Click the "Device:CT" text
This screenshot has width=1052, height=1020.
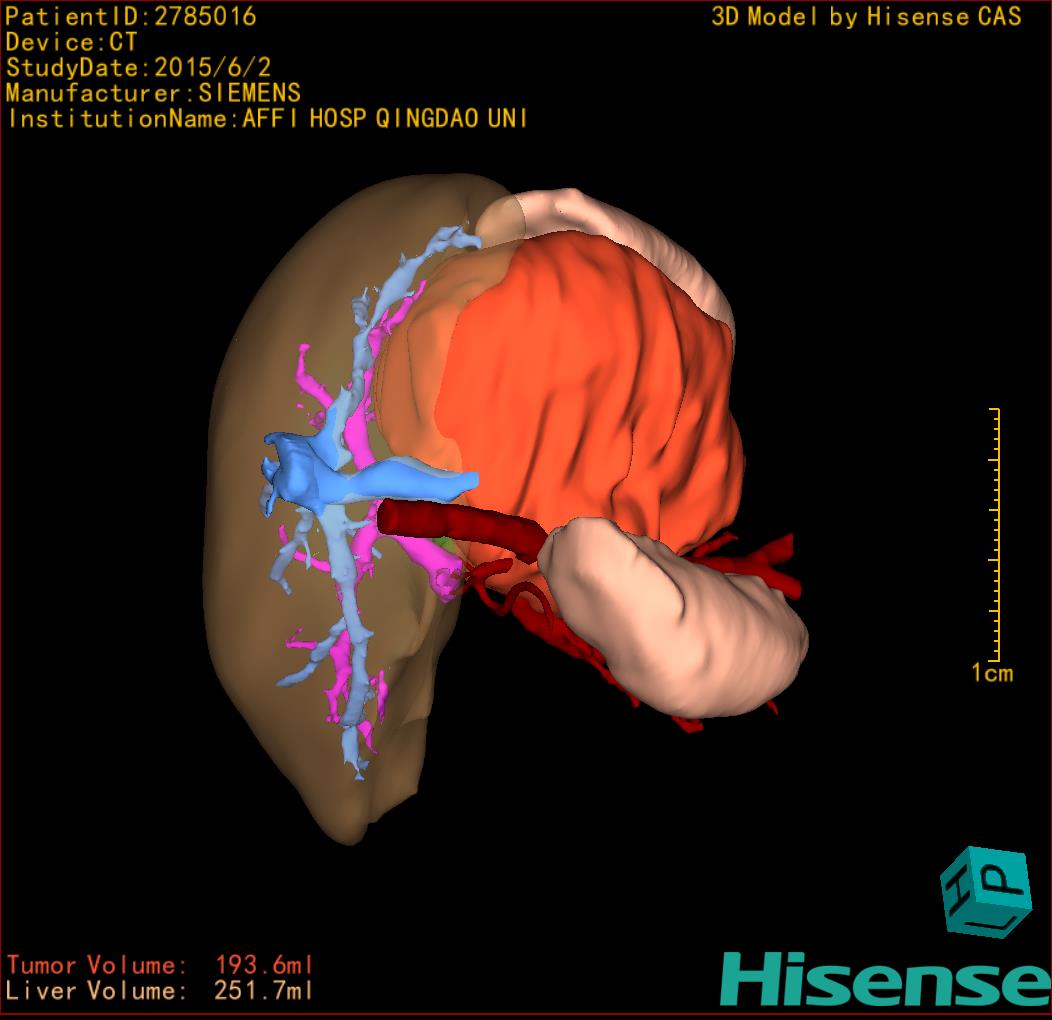coord(71,42)
